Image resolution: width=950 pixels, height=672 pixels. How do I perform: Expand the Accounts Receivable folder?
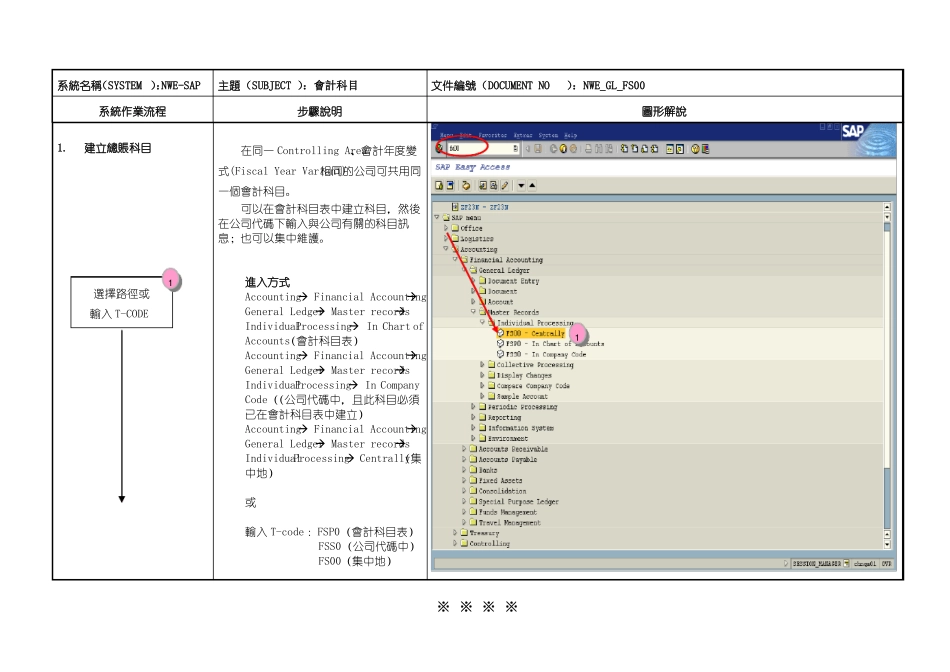tap(464, 449)
